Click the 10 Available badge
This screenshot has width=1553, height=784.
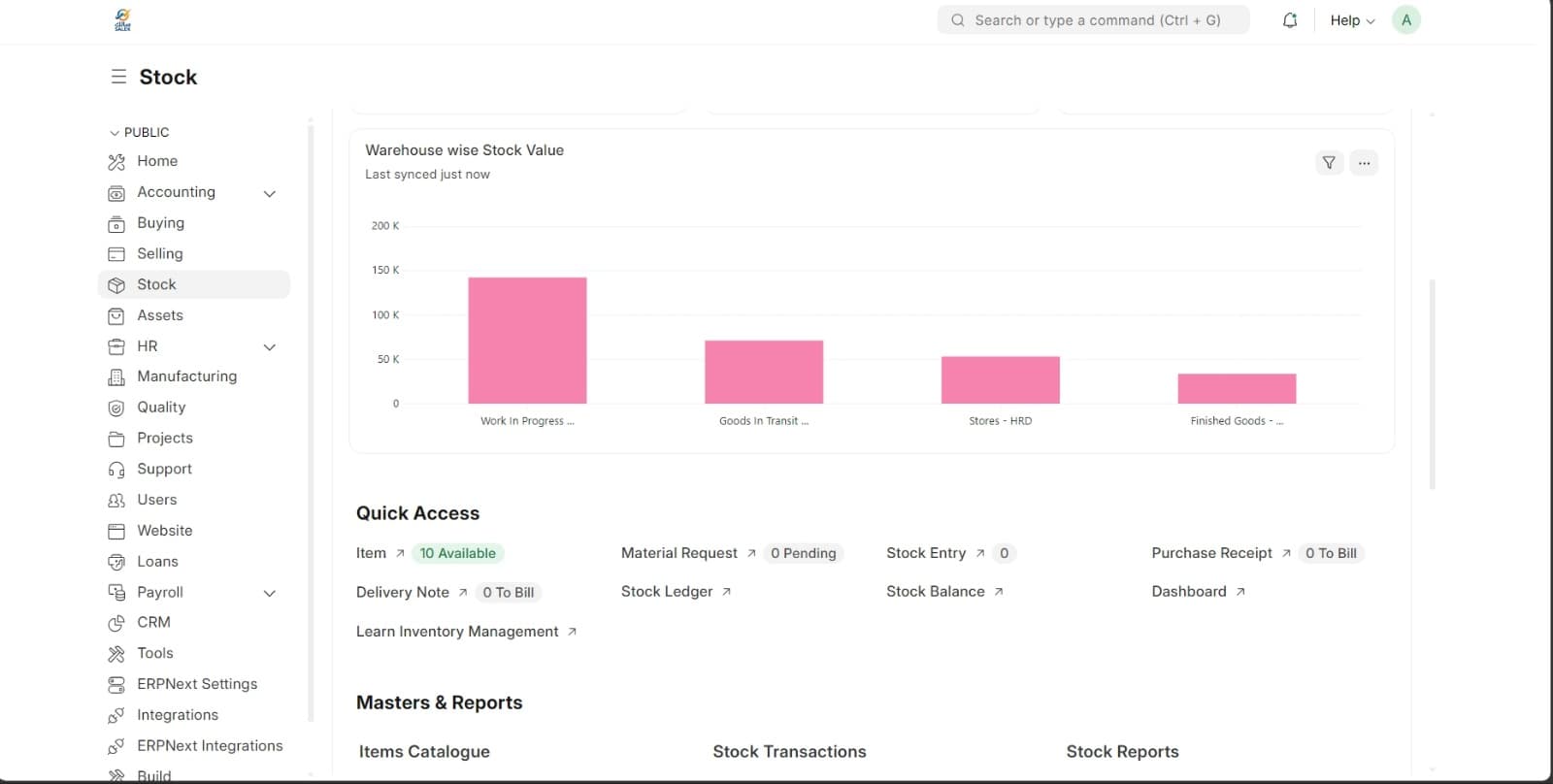[457, 553]
